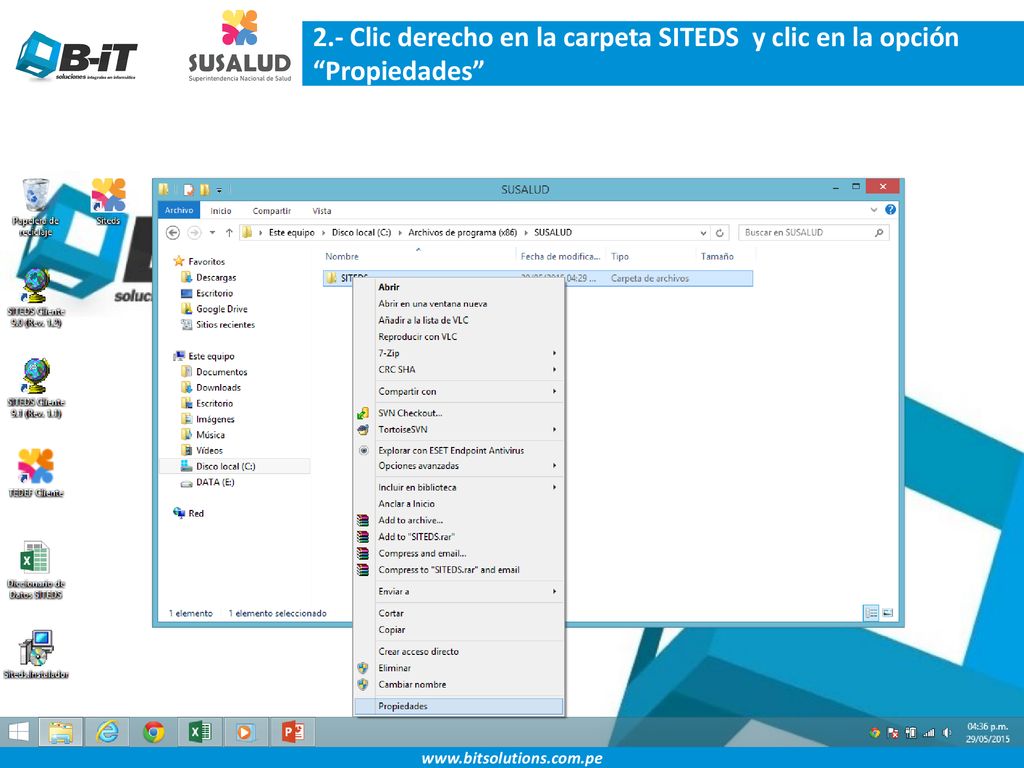Click Archivos de programa (x86) breadcrumb
1024x768 pixels.
(462, 232)
